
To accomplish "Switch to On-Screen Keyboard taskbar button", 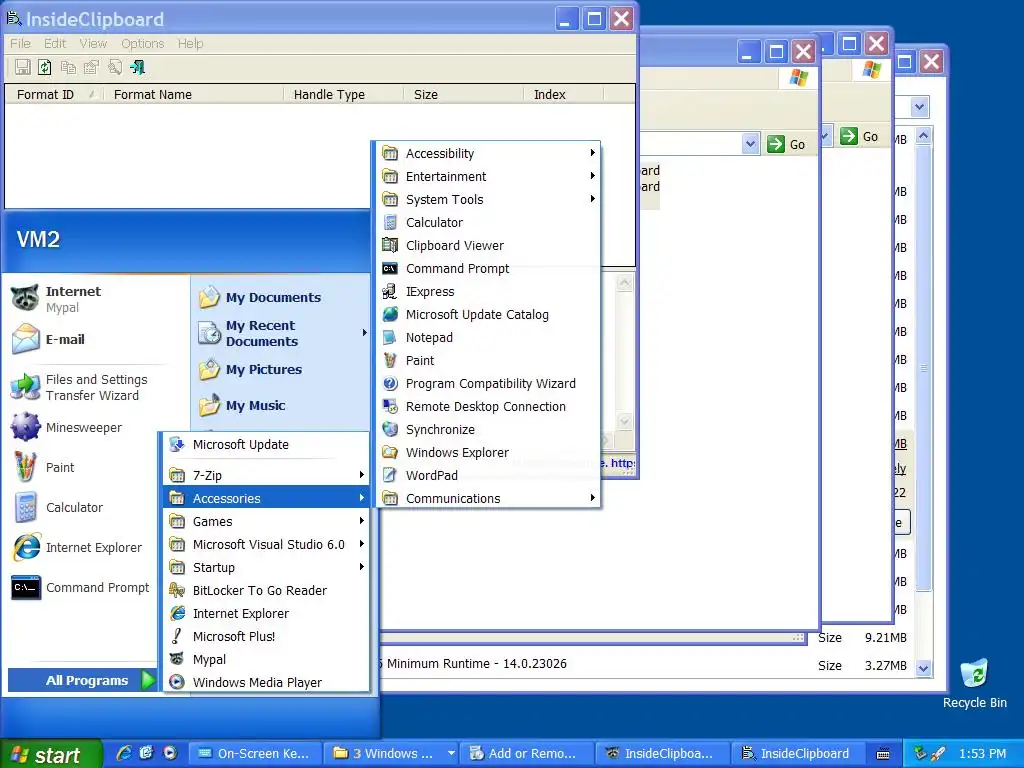I will coord(257,754).
